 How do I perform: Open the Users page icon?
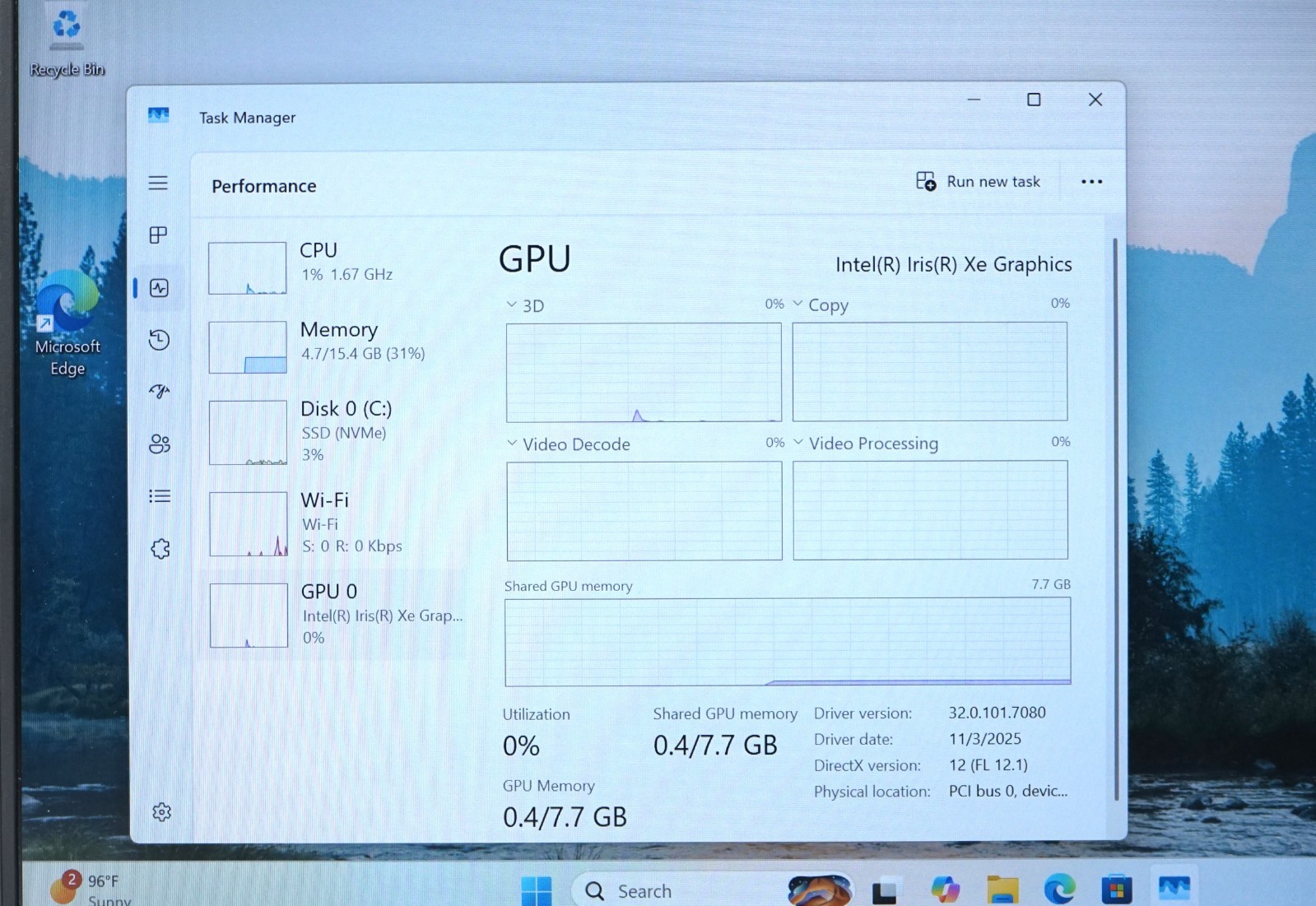(160, 444)
